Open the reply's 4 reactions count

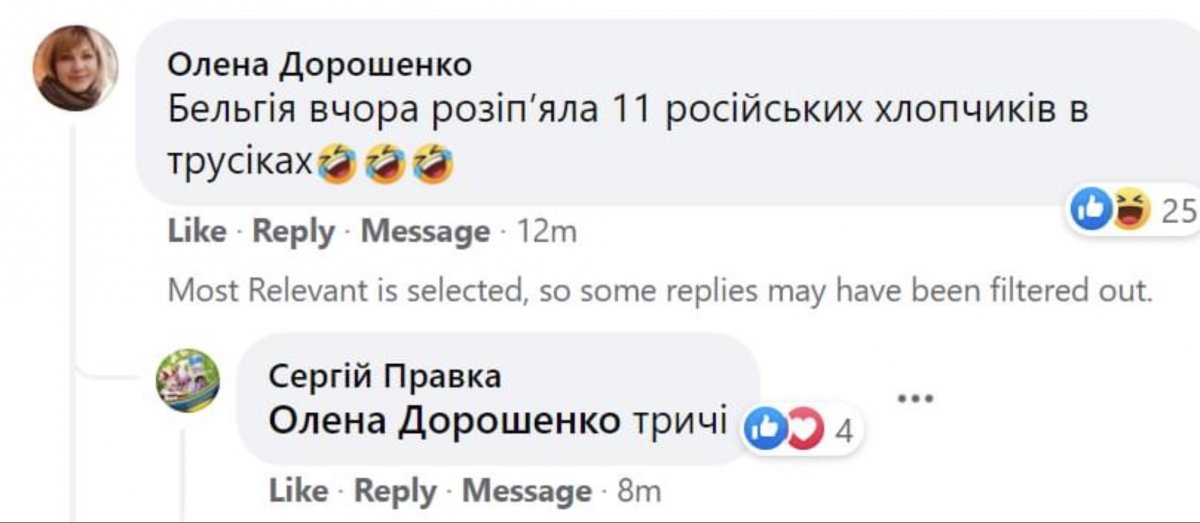844,431
